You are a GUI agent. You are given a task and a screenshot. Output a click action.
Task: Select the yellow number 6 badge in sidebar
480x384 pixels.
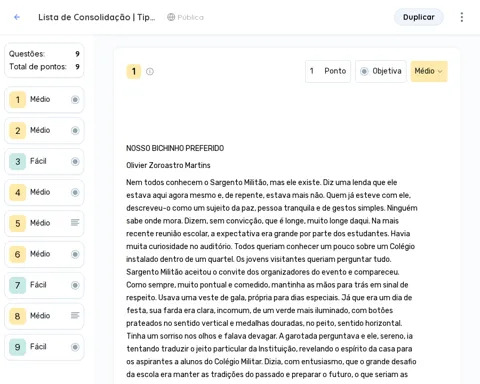click(18, 254)
